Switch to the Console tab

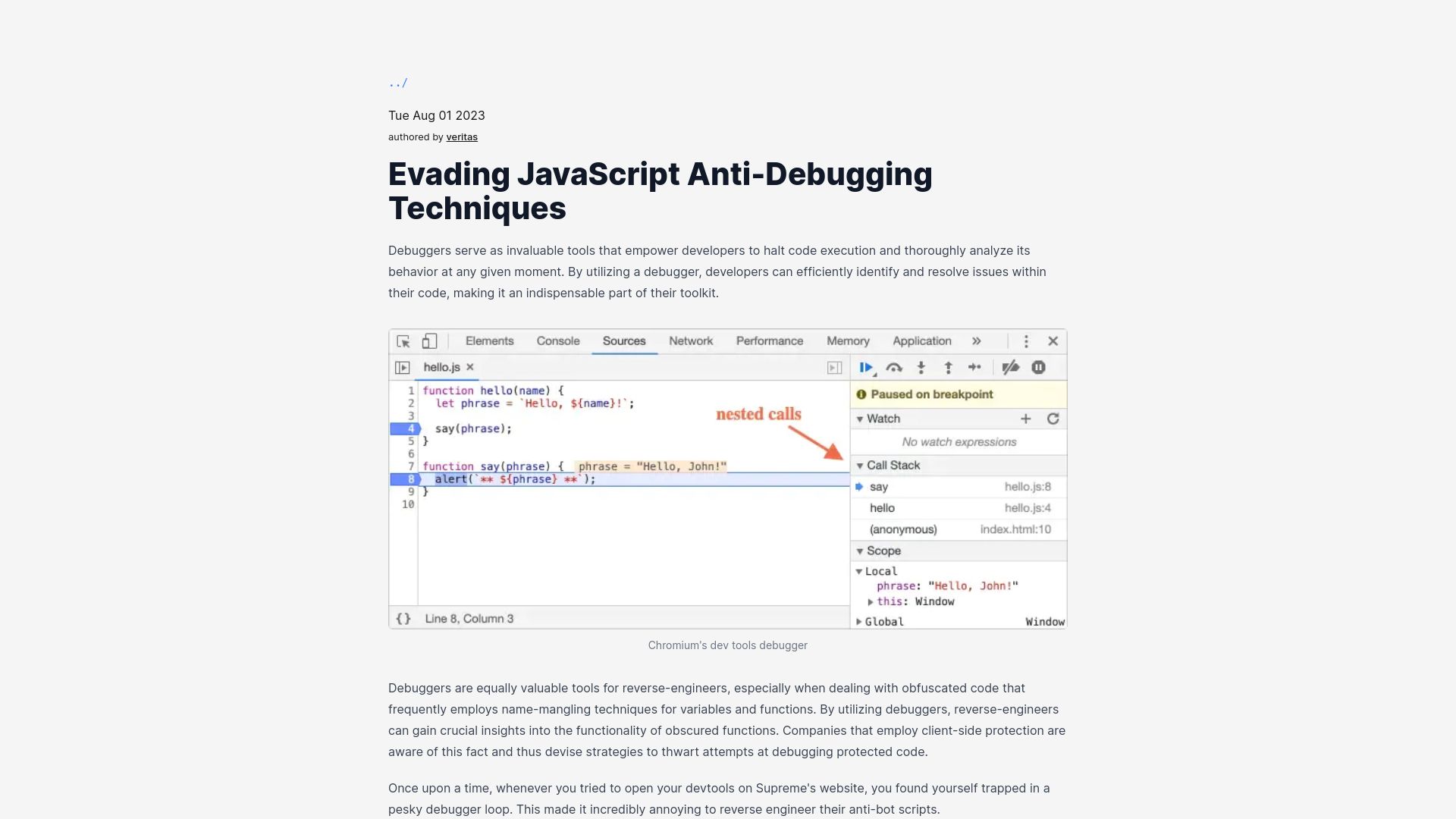(x=558, y=341)
